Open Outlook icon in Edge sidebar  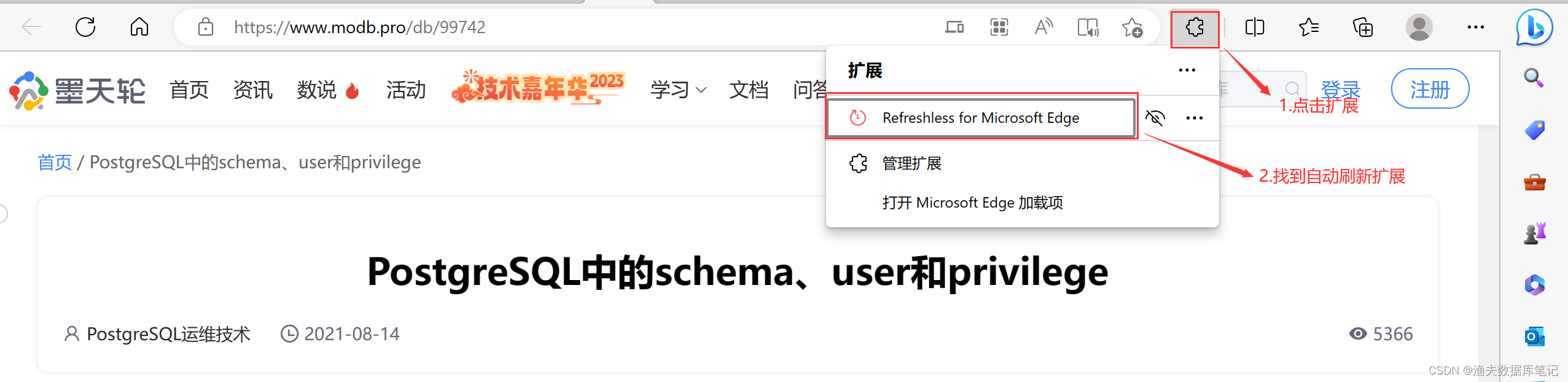tap(1534, 336)
